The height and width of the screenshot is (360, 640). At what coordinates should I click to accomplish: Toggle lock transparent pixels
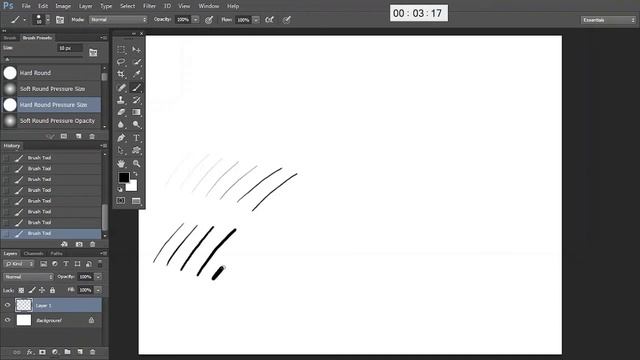(21, 290)
